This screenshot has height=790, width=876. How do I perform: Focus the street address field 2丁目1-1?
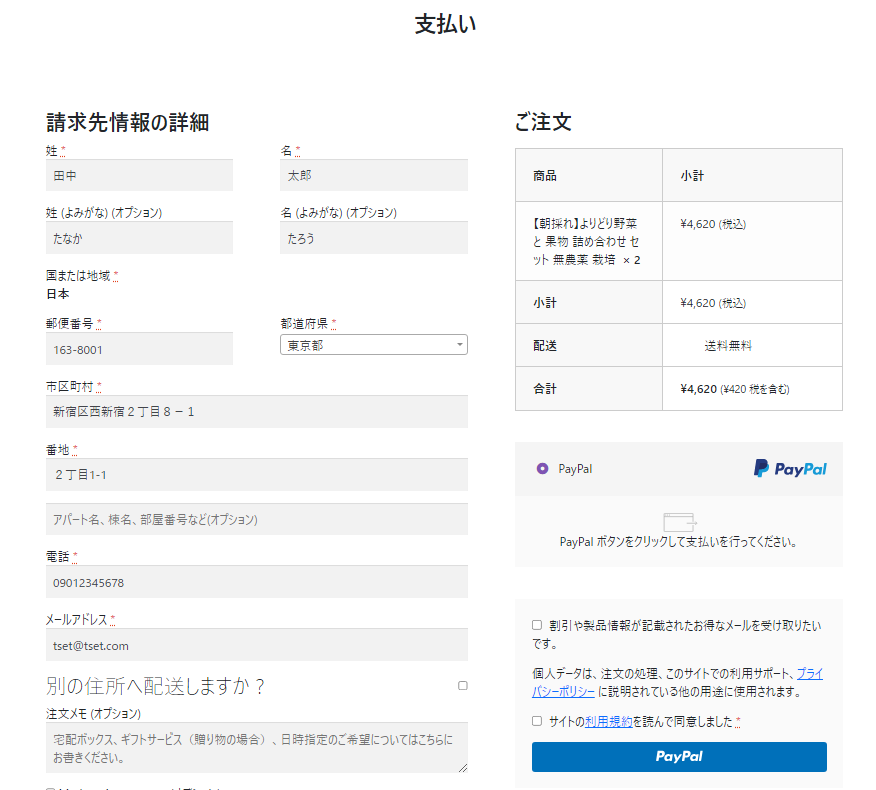click(x=256, y=474)
